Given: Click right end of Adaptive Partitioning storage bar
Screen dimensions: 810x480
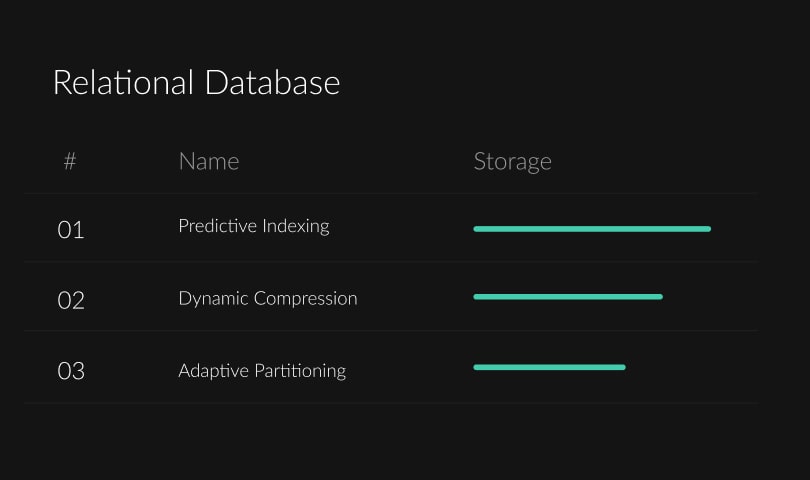Looking at the screenshot, I should click(622, 367).
